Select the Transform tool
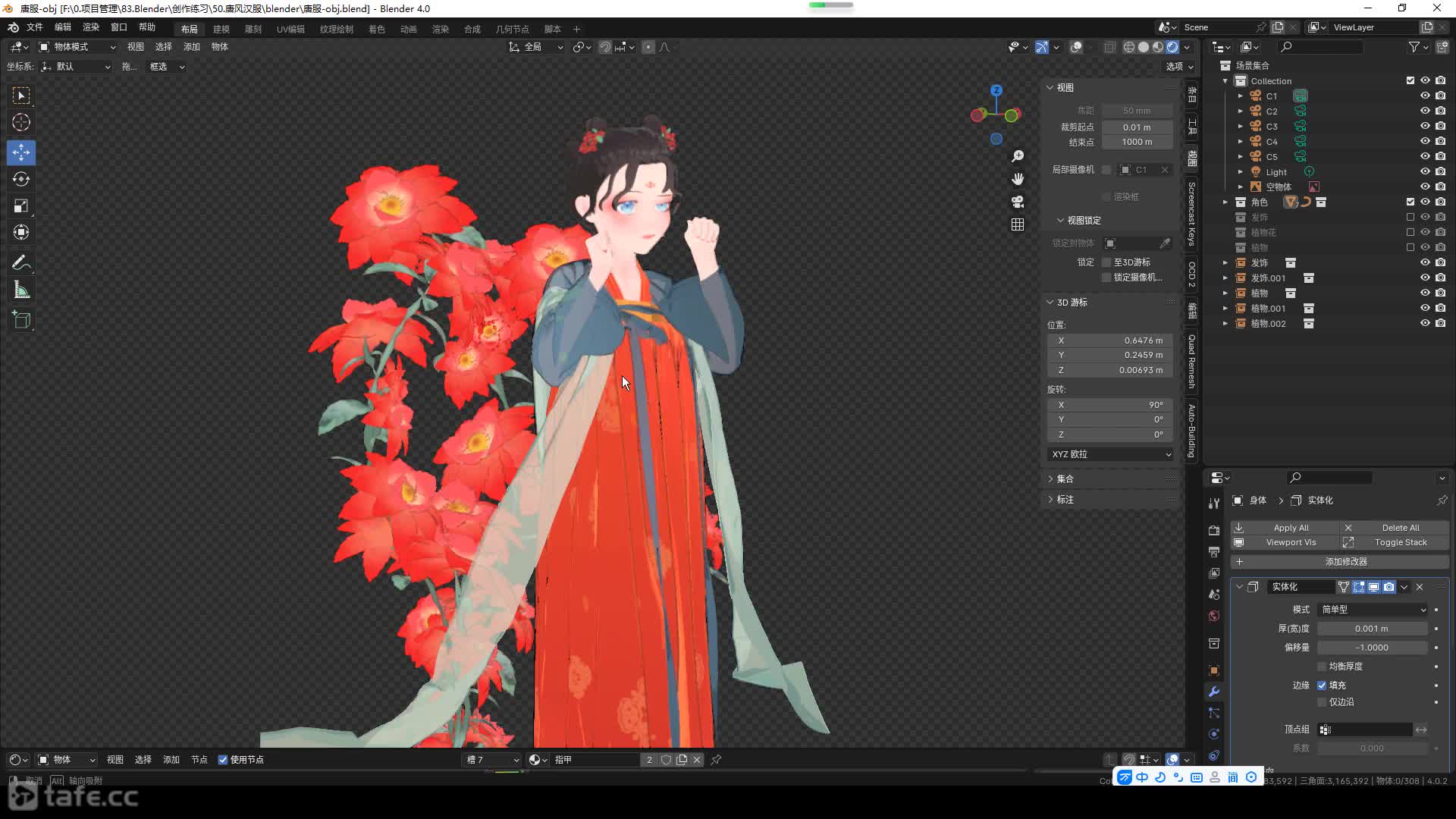Viewport: 1456px width, 819px height. pyautogui.click(x=21, y=232)
